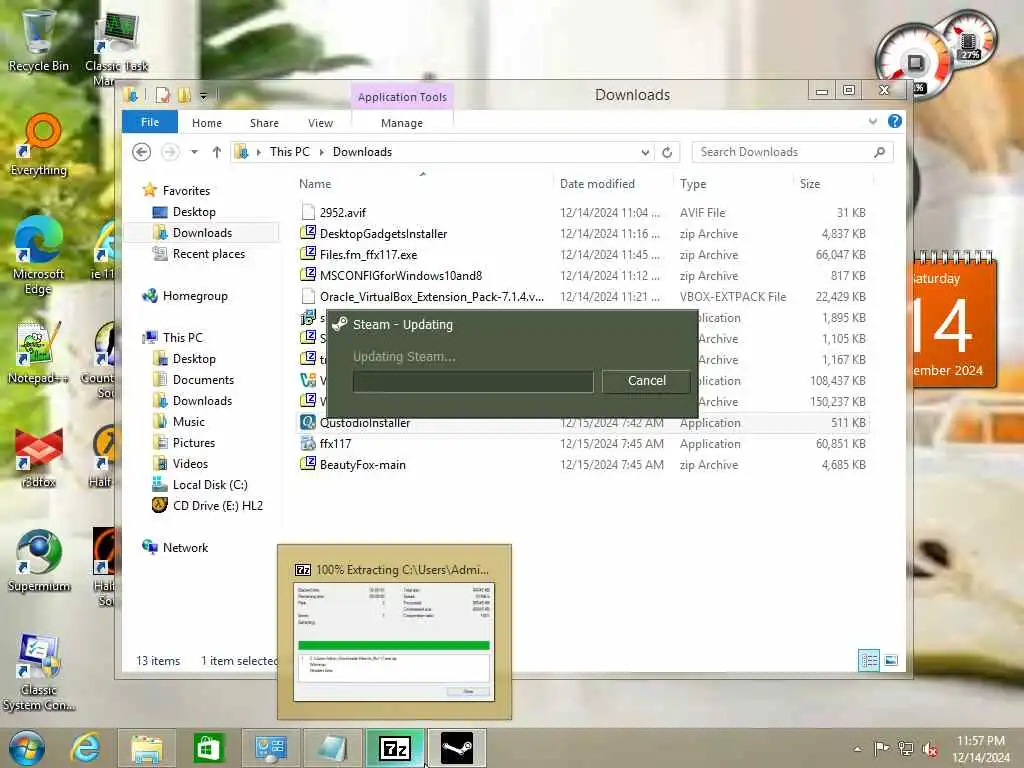Sort files by Type column header
Screen dimensions: 1024x768
point(693,184)
